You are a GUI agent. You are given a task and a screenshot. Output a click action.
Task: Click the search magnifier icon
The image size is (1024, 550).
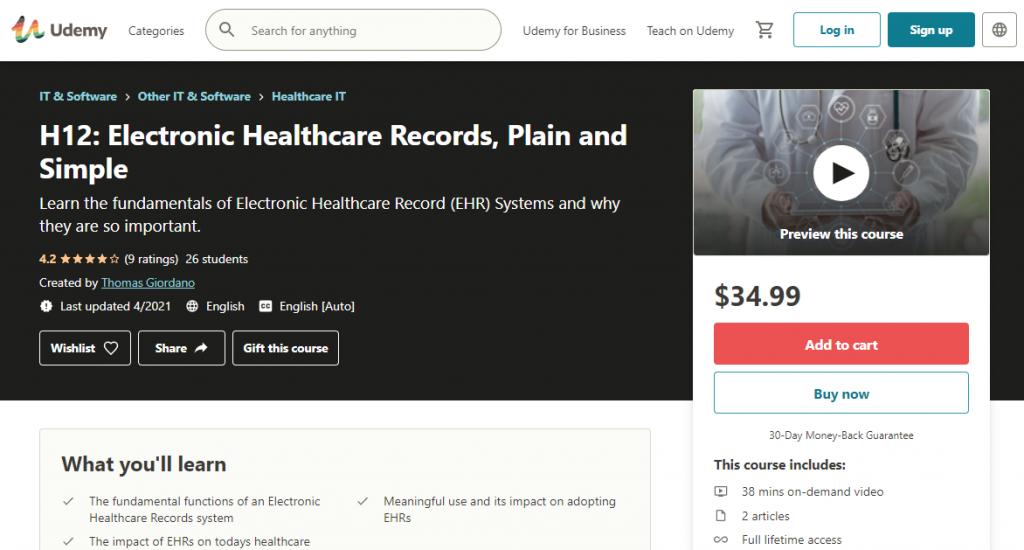(x=227, y=30)
